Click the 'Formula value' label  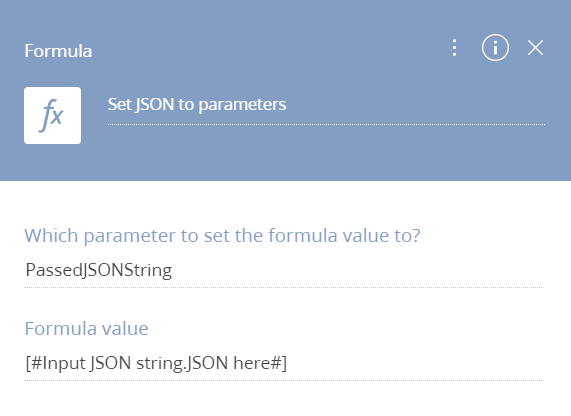pos(86,329)
